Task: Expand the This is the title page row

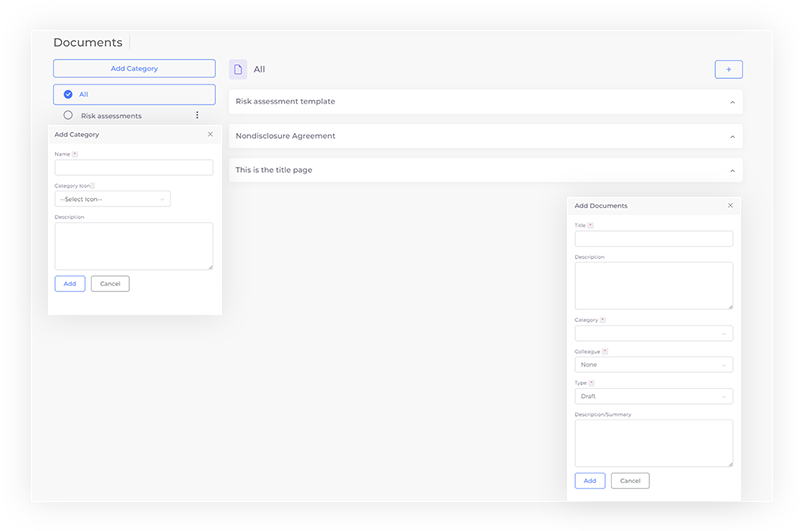Action: (732, 170)
